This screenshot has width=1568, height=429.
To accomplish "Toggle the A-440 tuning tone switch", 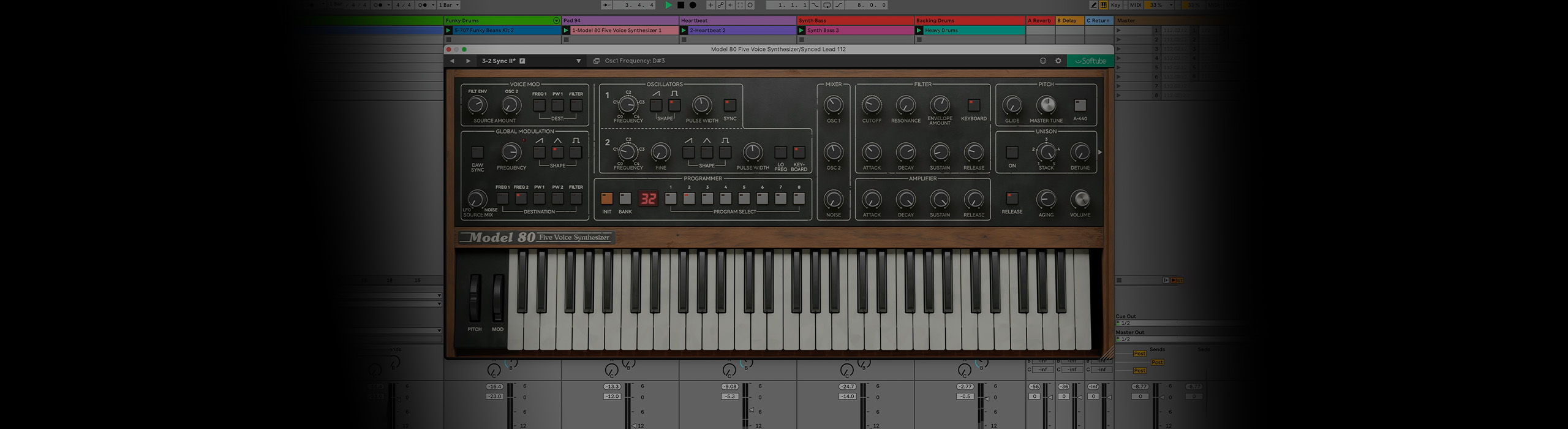I will 1080,105.
